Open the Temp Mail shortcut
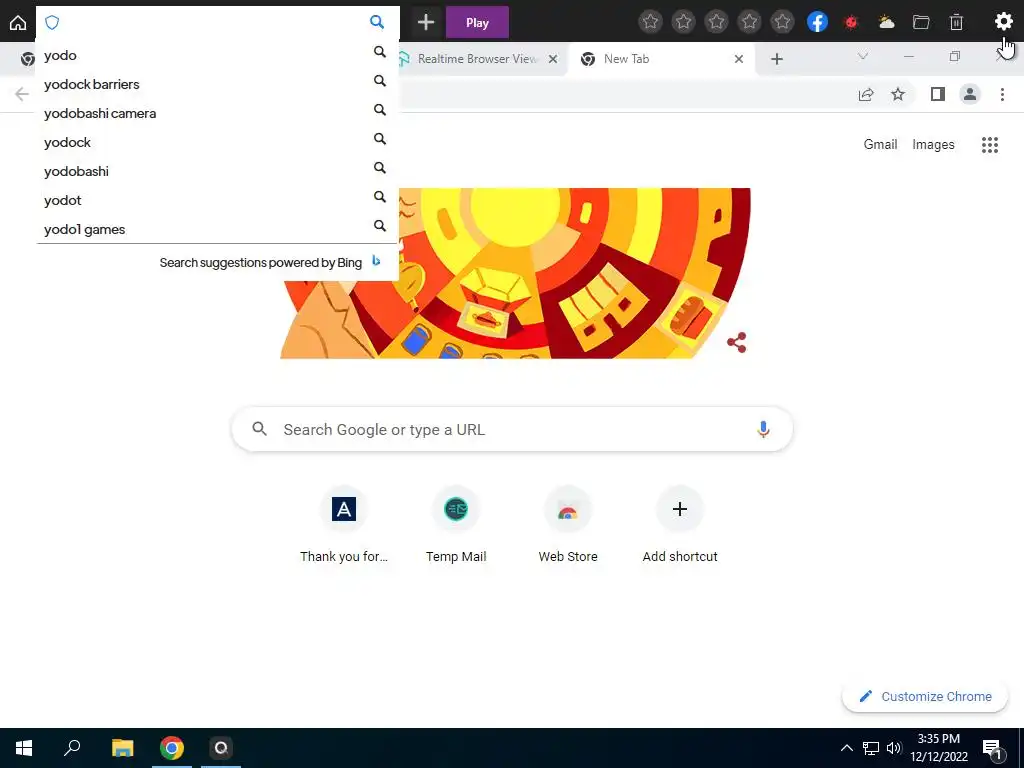The height and width of the screenshot is (768, 1024). pos(456,525)
